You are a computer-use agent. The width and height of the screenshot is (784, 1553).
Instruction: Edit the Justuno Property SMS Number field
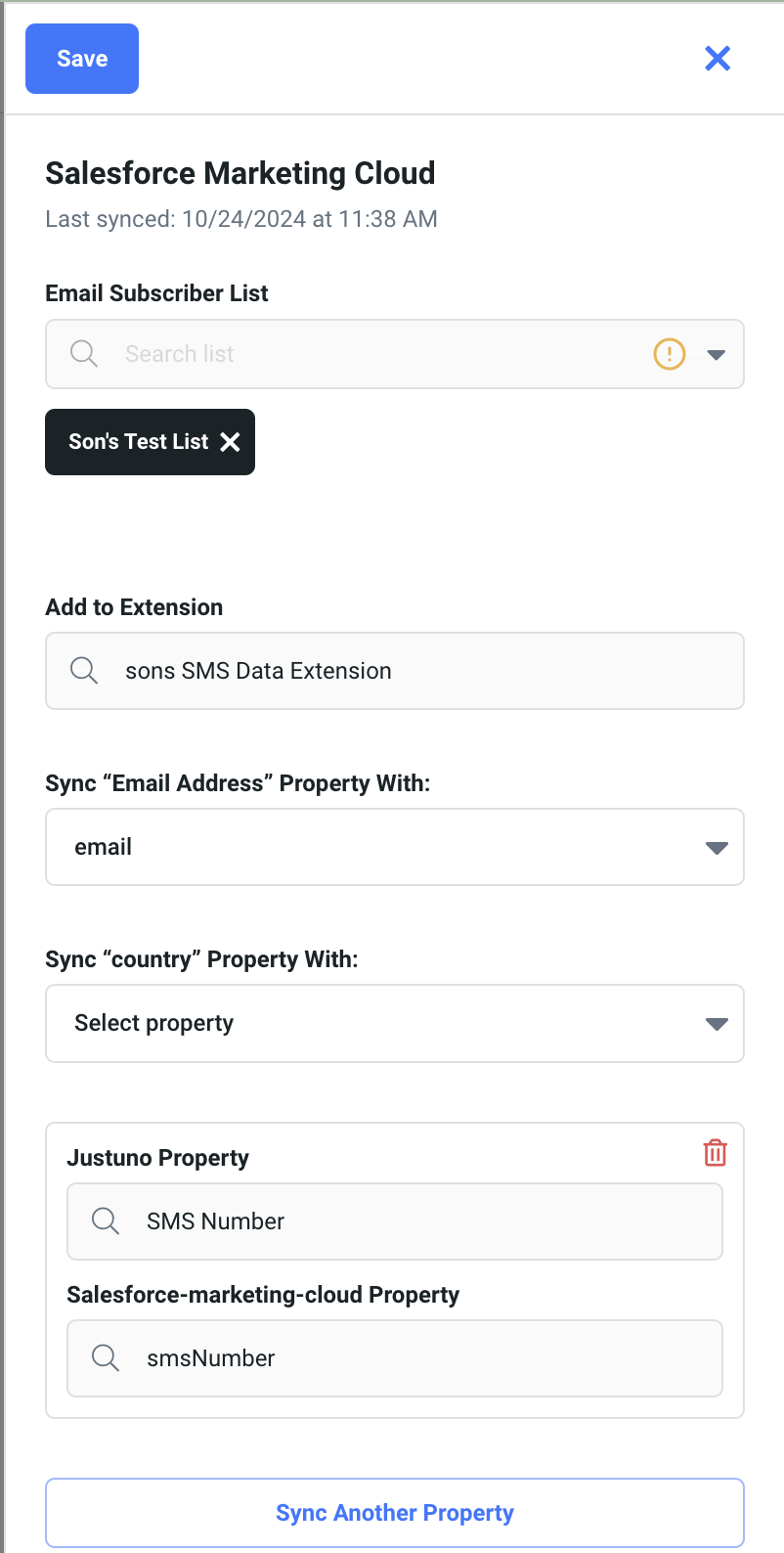pos(420,1221)
